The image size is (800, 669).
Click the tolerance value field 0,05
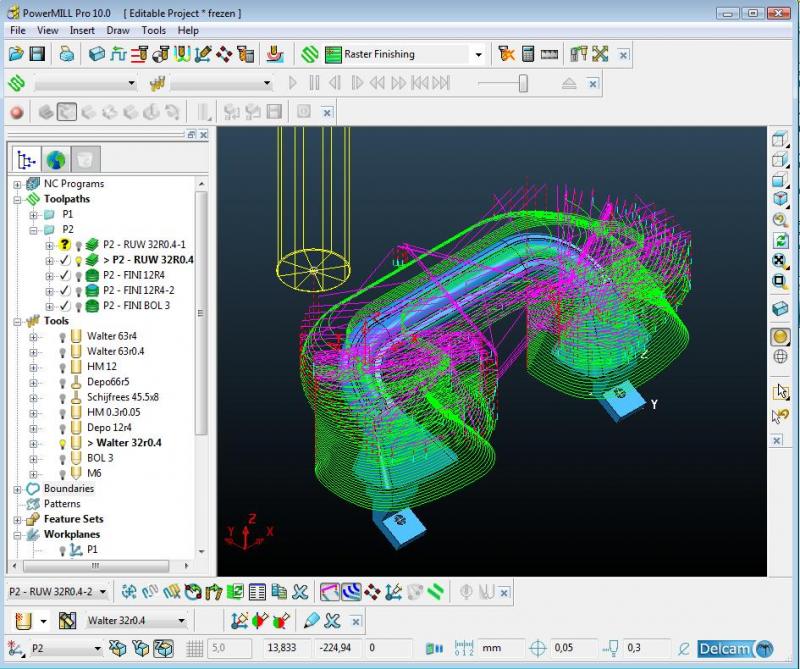[x=572, y=648]
